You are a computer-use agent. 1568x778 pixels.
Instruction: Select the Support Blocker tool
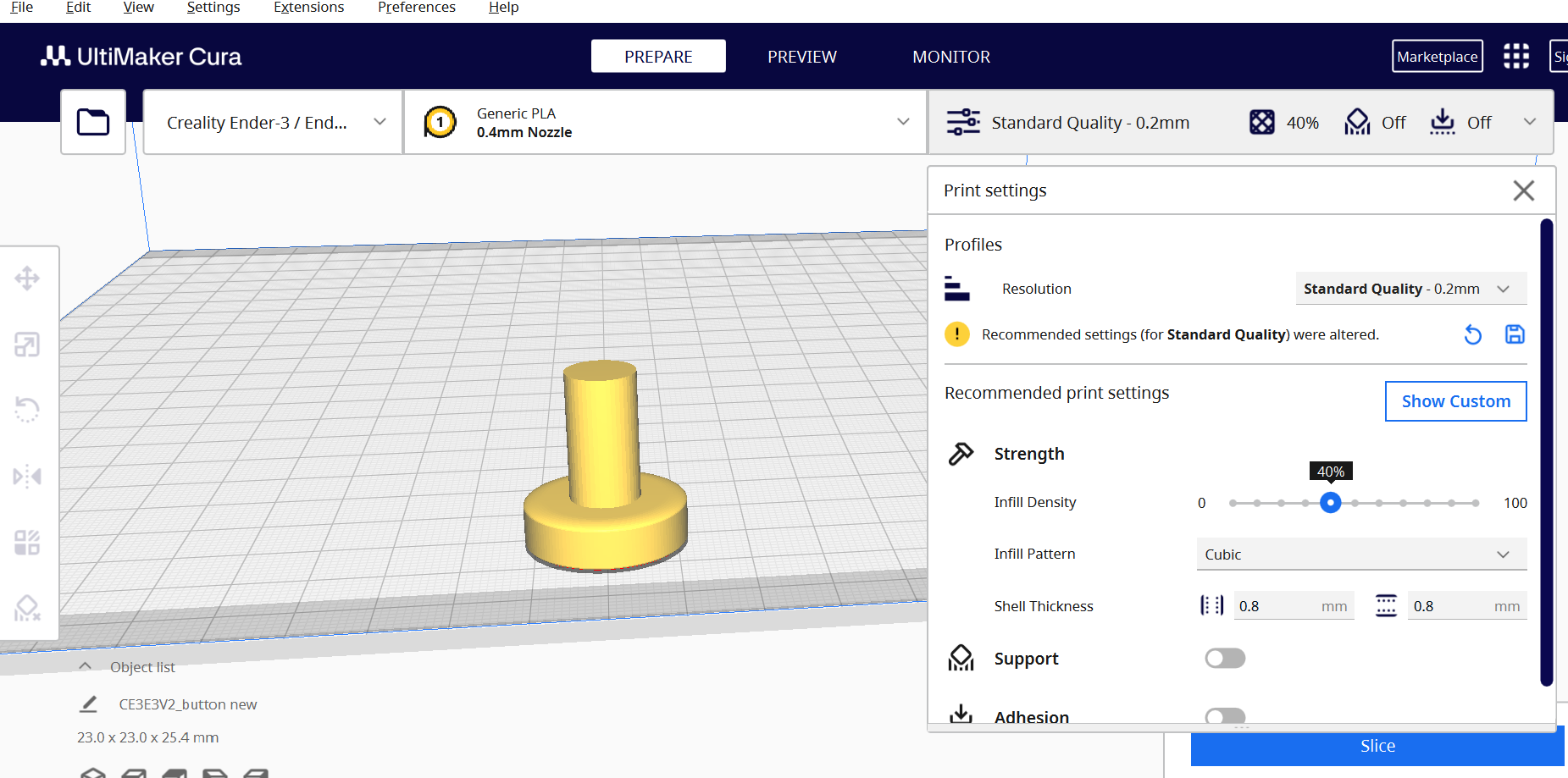27,607
